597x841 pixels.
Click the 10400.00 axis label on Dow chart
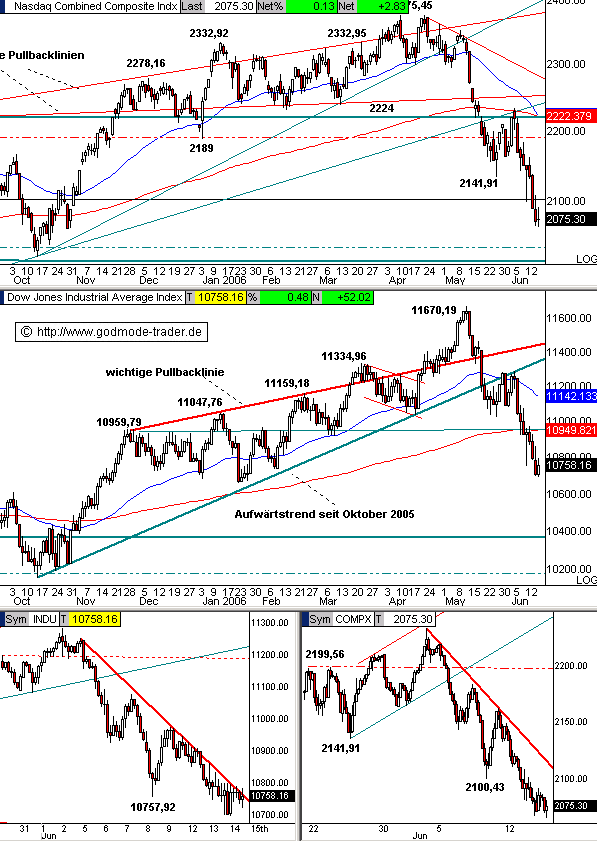tap(569, 532)
